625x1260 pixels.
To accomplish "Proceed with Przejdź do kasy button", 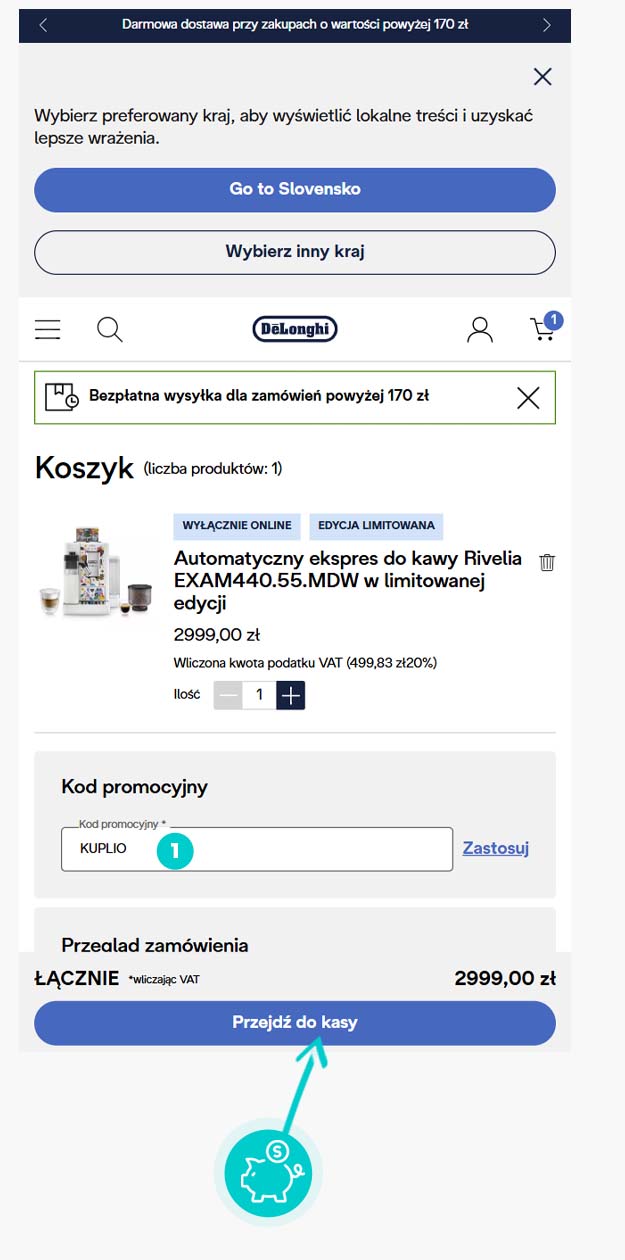I will pos(295,1023).
